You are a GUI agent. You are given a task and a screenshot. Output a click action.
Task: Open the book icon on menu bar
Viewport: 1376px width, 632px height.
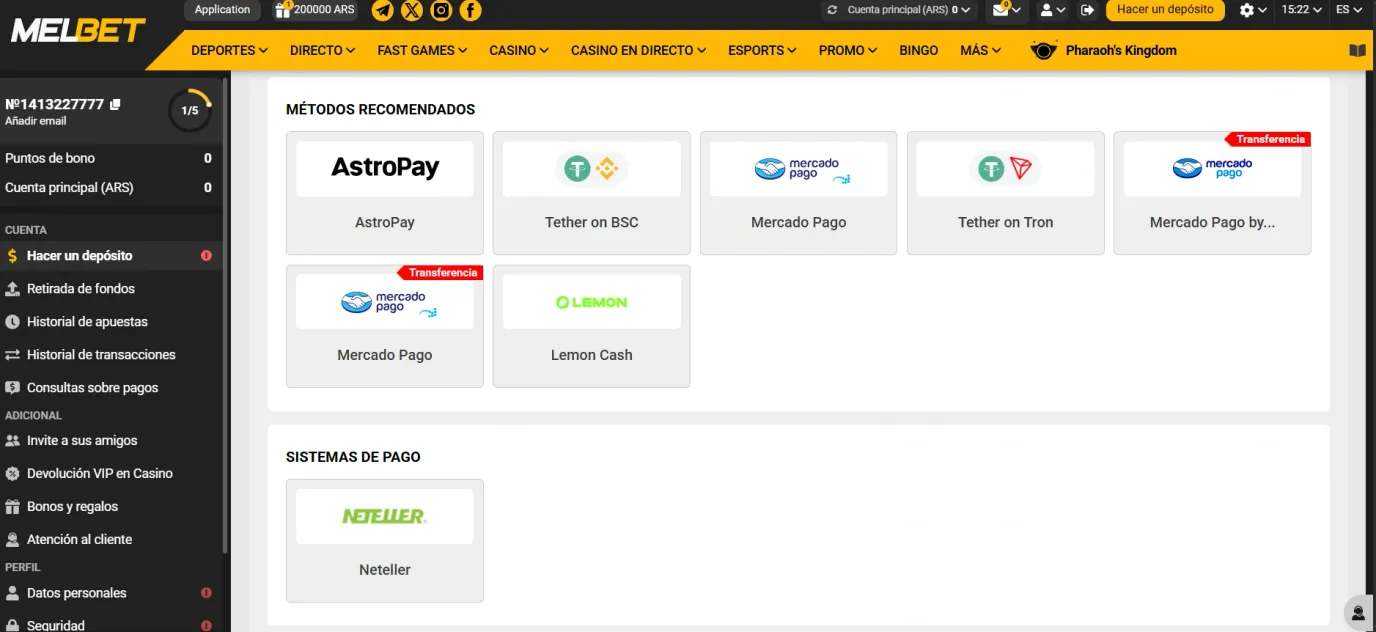pyautogui.click(x=1357, y=50)
